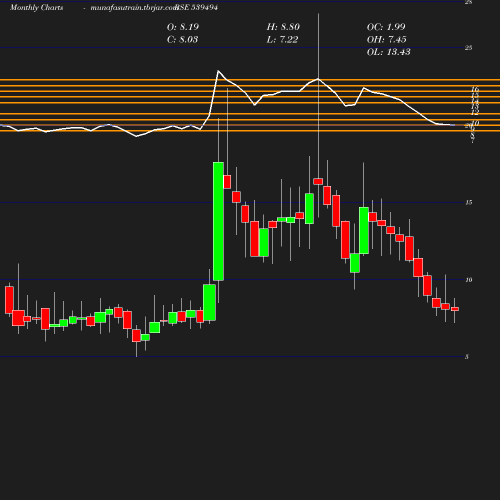The height and width of the screenshot is (500, 500).
Task: Select the last red candlestick on the right
Action: coord(455,309)
